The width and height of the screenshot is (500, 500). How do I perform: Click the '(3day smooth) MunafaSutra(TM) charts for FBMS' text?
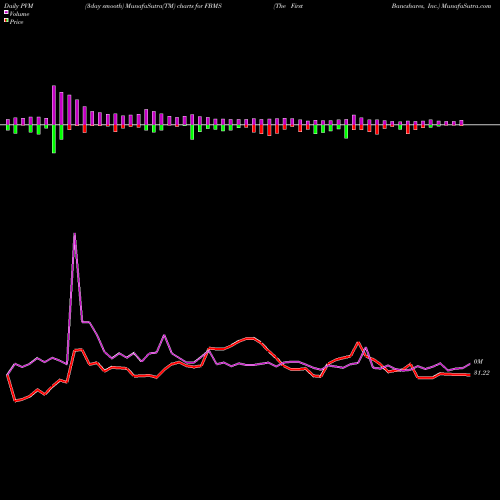[x=153, y=6]
